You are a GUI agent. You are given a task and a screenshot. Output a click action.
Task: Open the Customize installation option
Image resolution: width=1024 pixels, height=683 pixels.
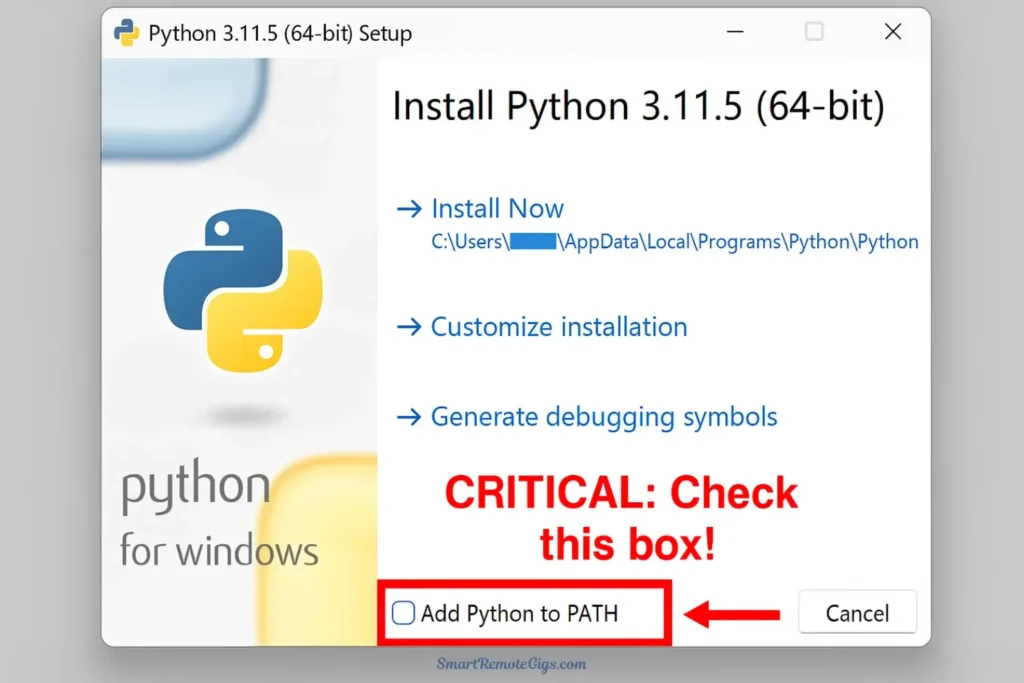[x=558, y=327]
